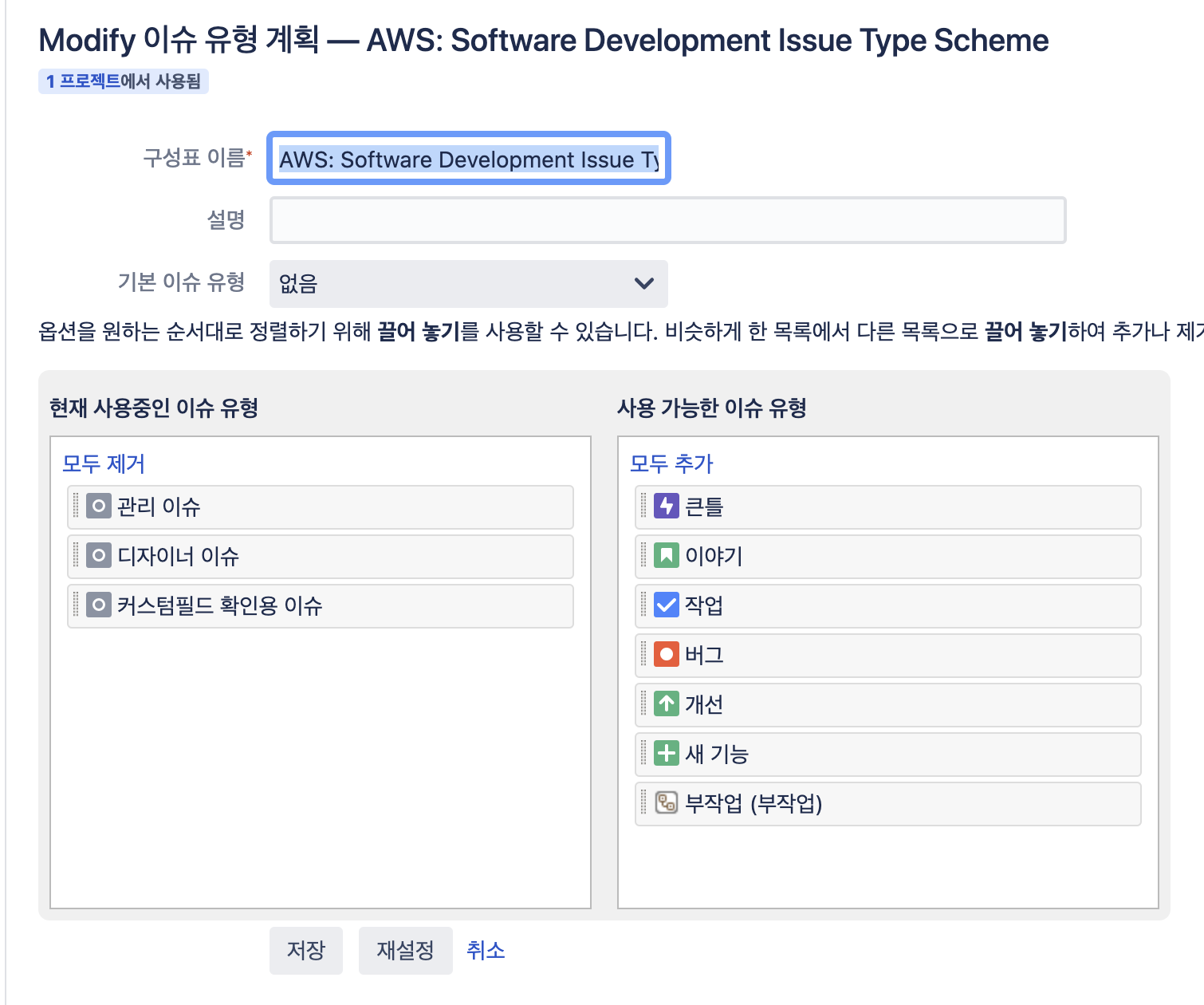Select the 관리 이슈 row text
1204x1005 pixels.
pyautogui.click(x=159, y=506)
